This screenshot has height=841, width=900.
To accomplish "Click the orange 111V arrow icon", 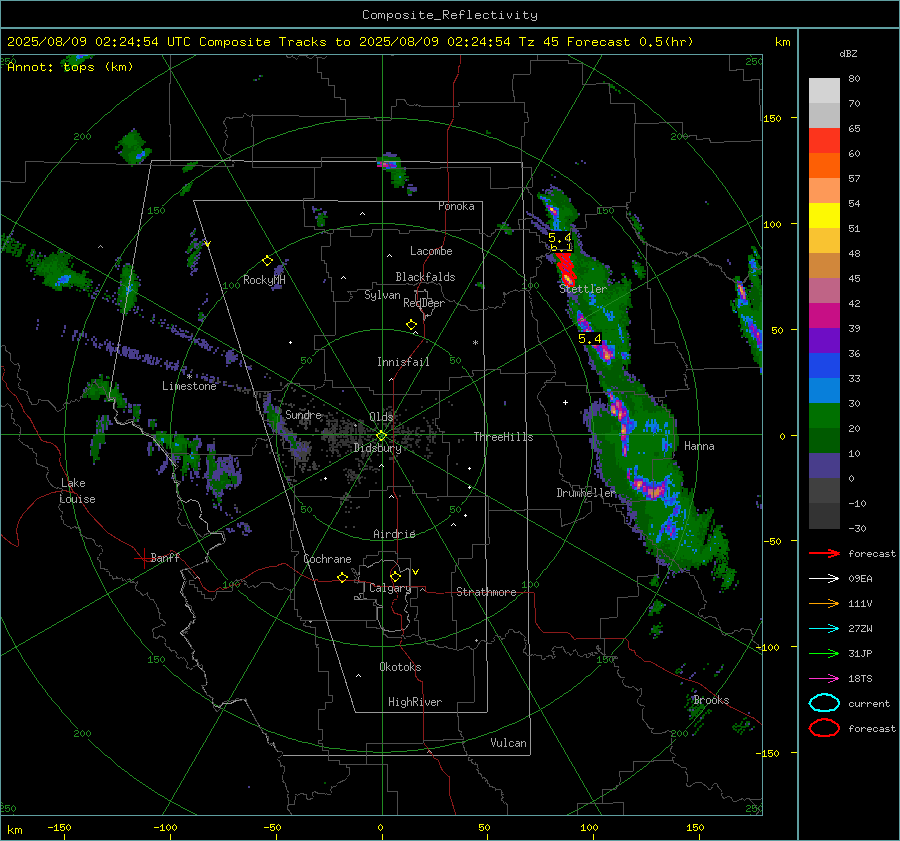I will pyautogui.click(x=824, y=603).
